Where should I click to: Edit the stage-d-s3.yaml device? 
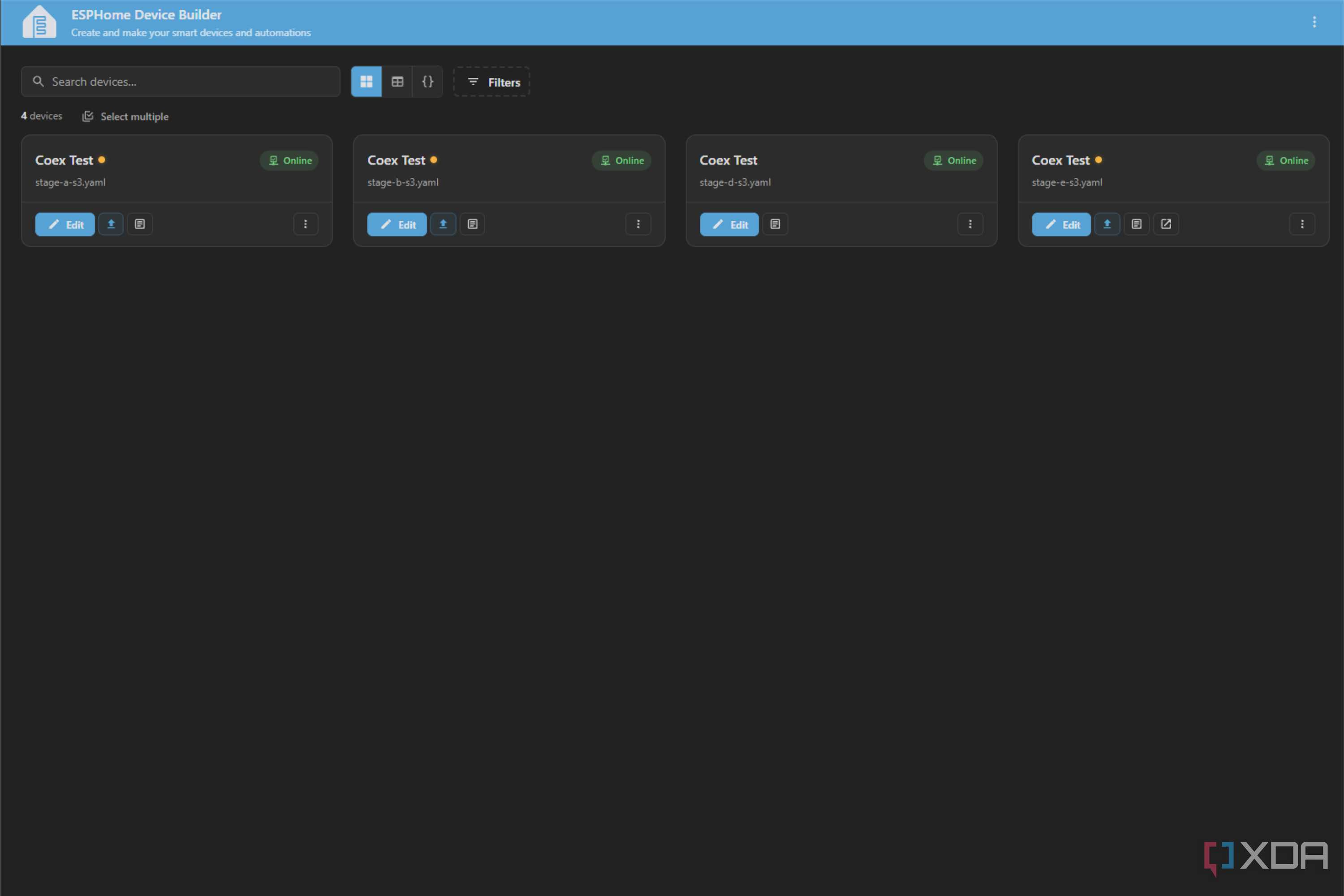pos(729,224)
